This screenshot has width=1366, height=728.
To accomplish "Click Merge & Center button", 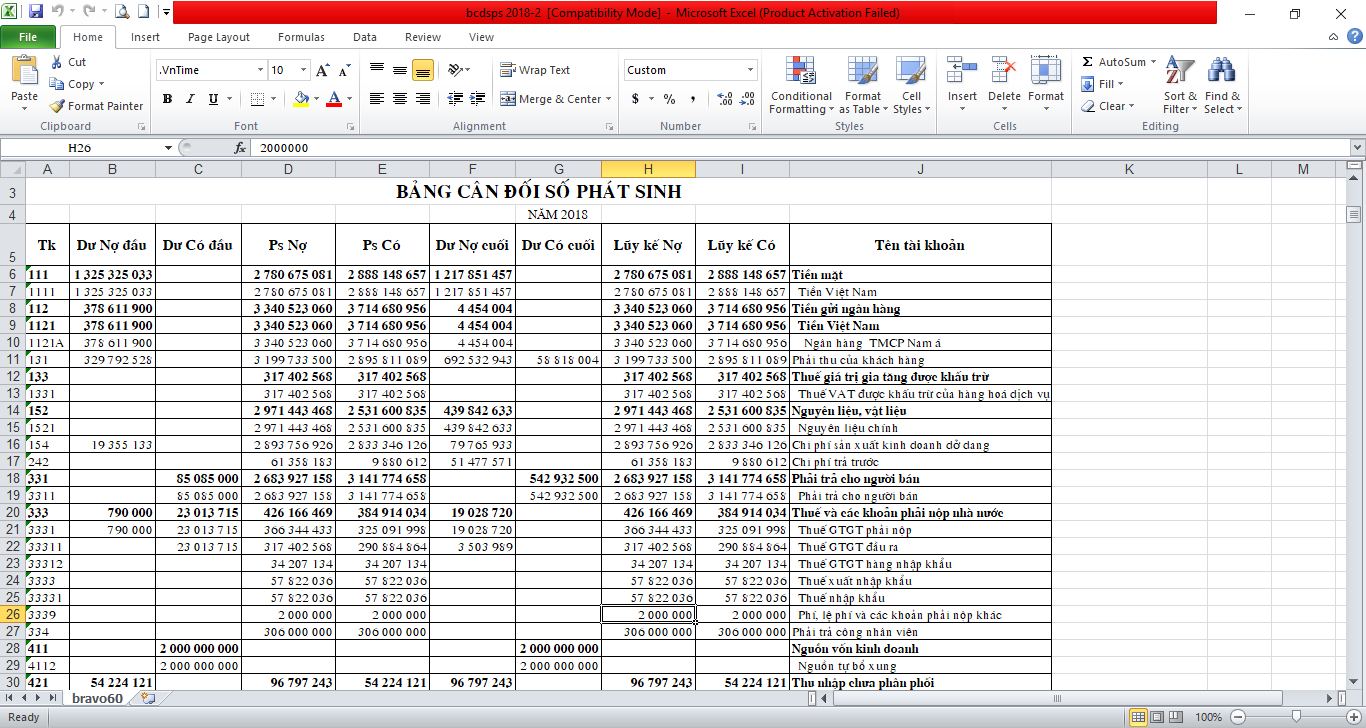I will tap(552, 99).
